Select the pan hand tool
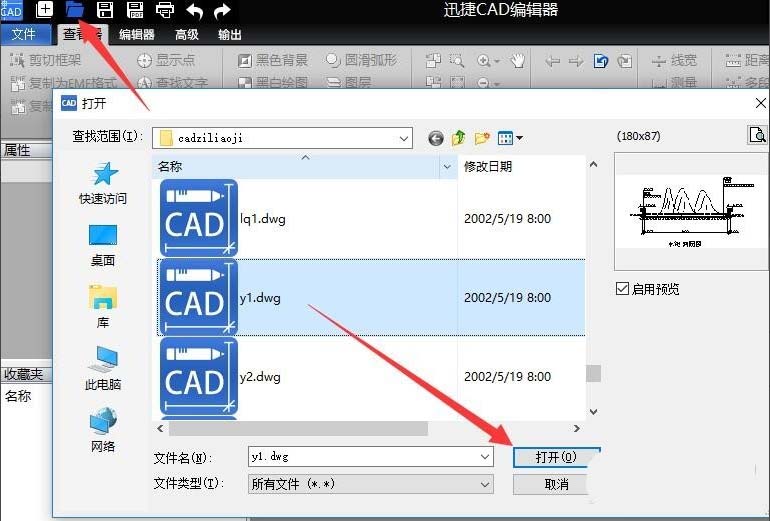 [518, 61]
